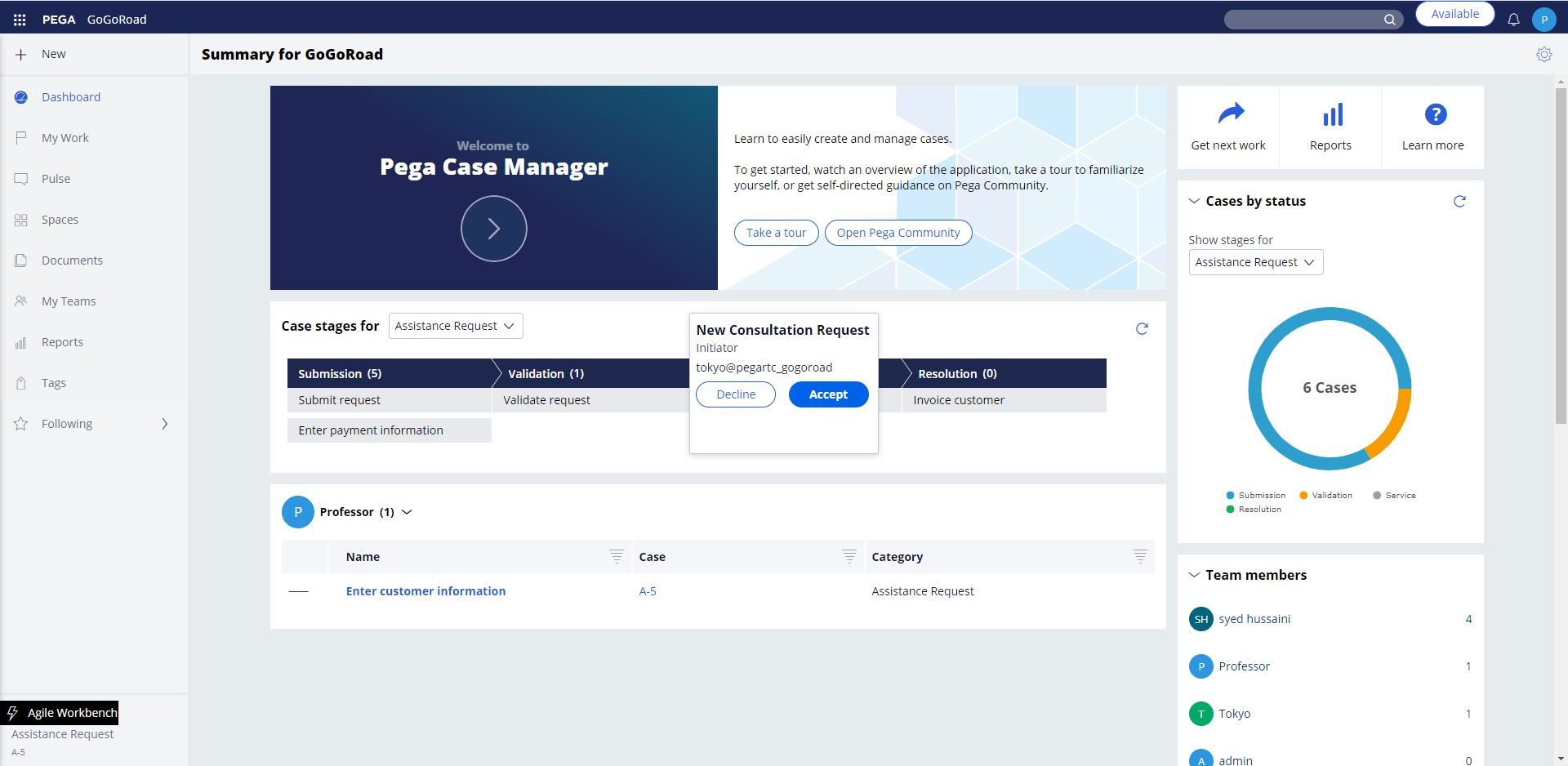Click the Professor worklist avatar
The image size is (1568, 766).
pos(298,512)
